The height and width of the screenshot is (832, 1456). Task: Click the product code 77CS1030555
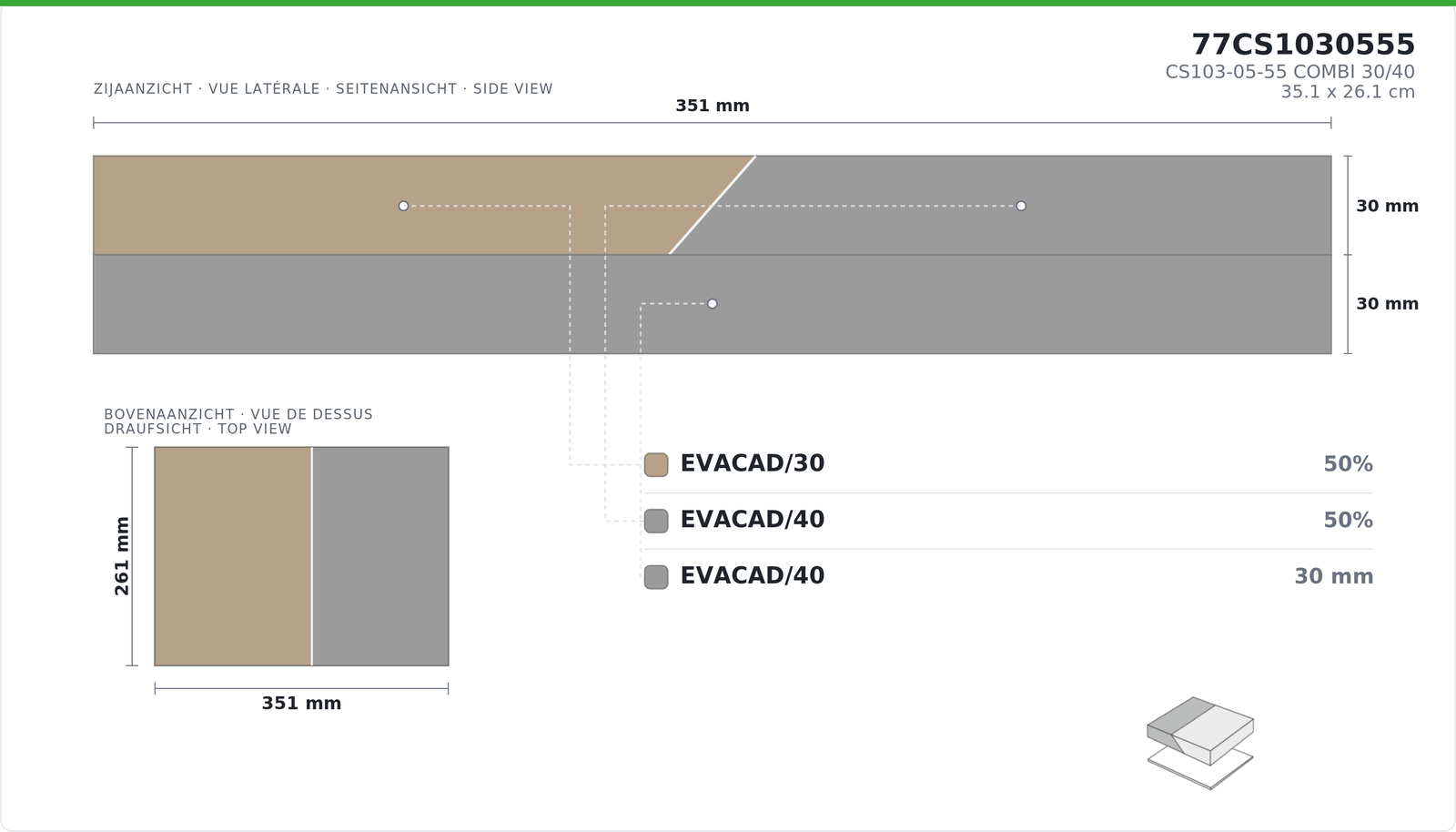tap(1303, 44)
